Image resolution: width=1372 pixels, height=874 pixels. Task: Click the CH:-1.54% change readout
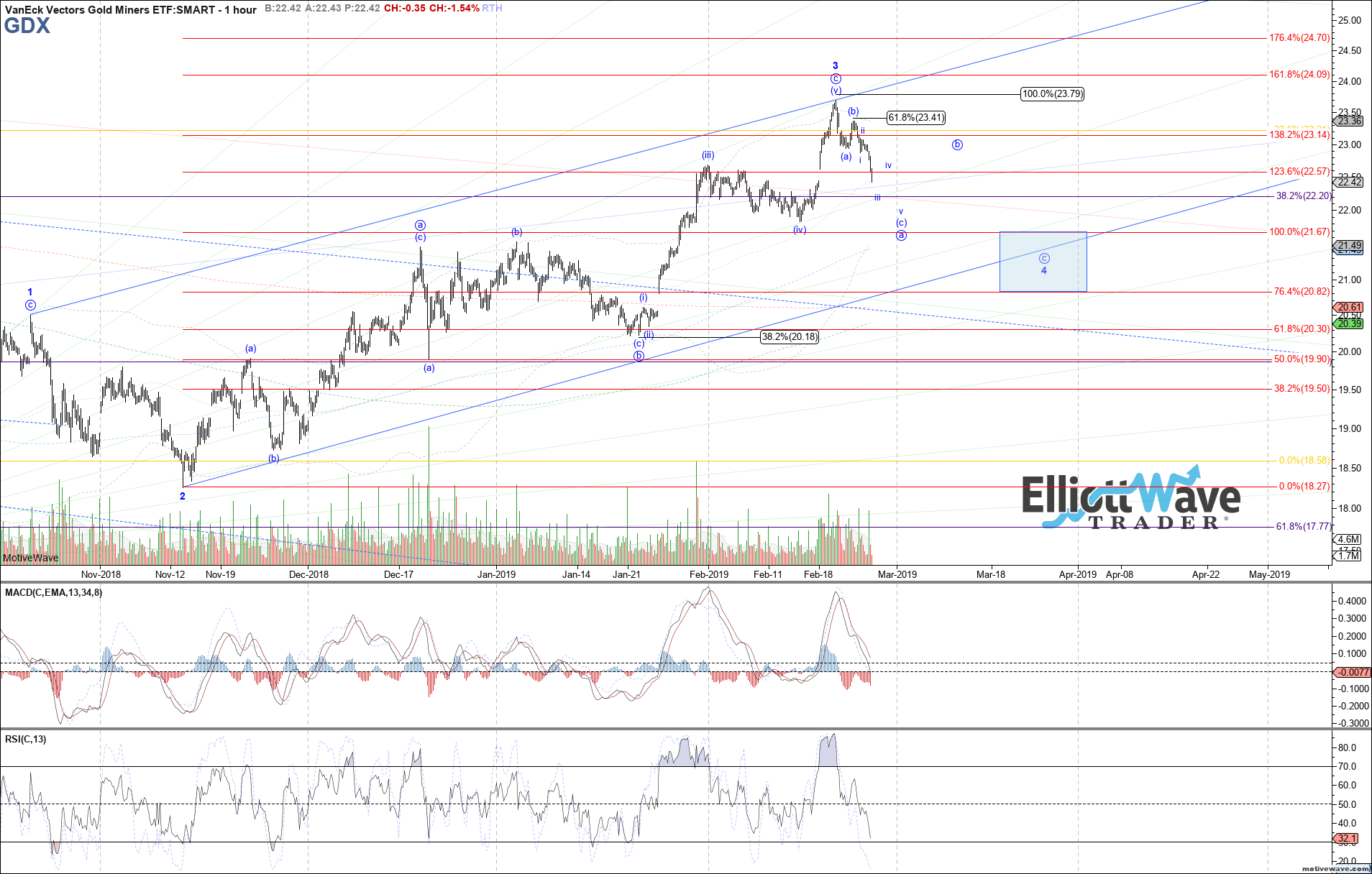pos(453,9)
